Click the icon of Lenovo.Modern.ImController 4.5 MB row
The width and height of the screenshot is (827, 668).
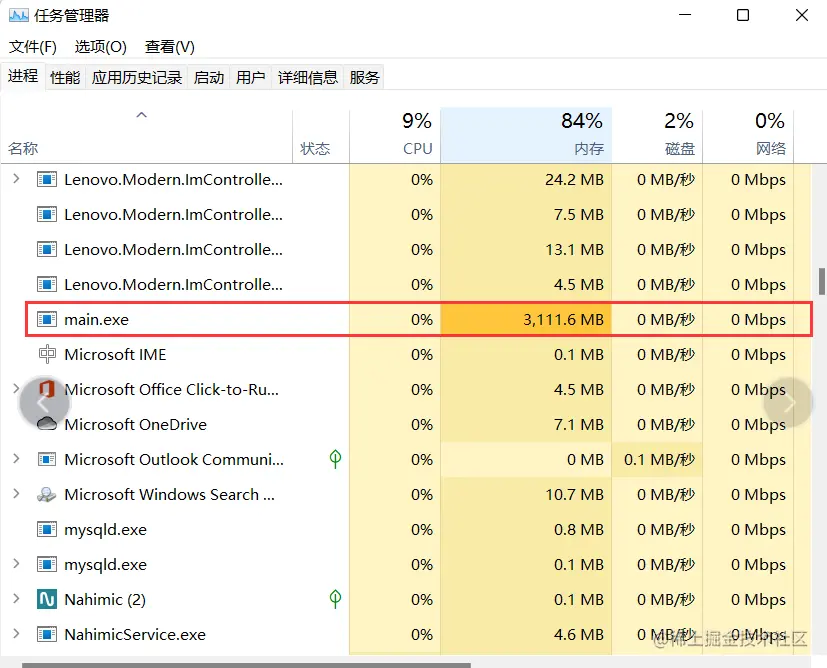47,285
